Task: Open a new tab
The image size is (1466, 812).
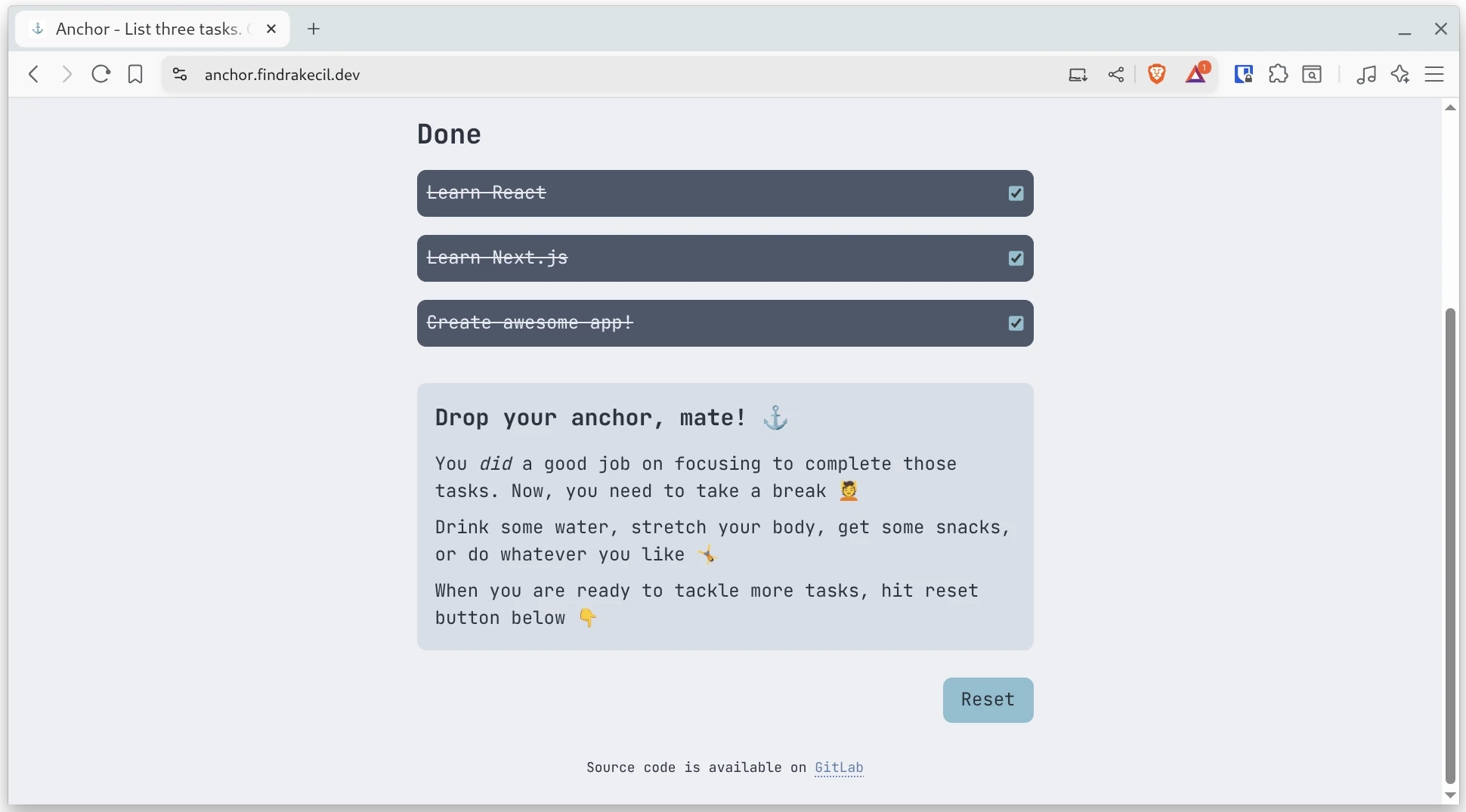Action: tap(314, 29)
